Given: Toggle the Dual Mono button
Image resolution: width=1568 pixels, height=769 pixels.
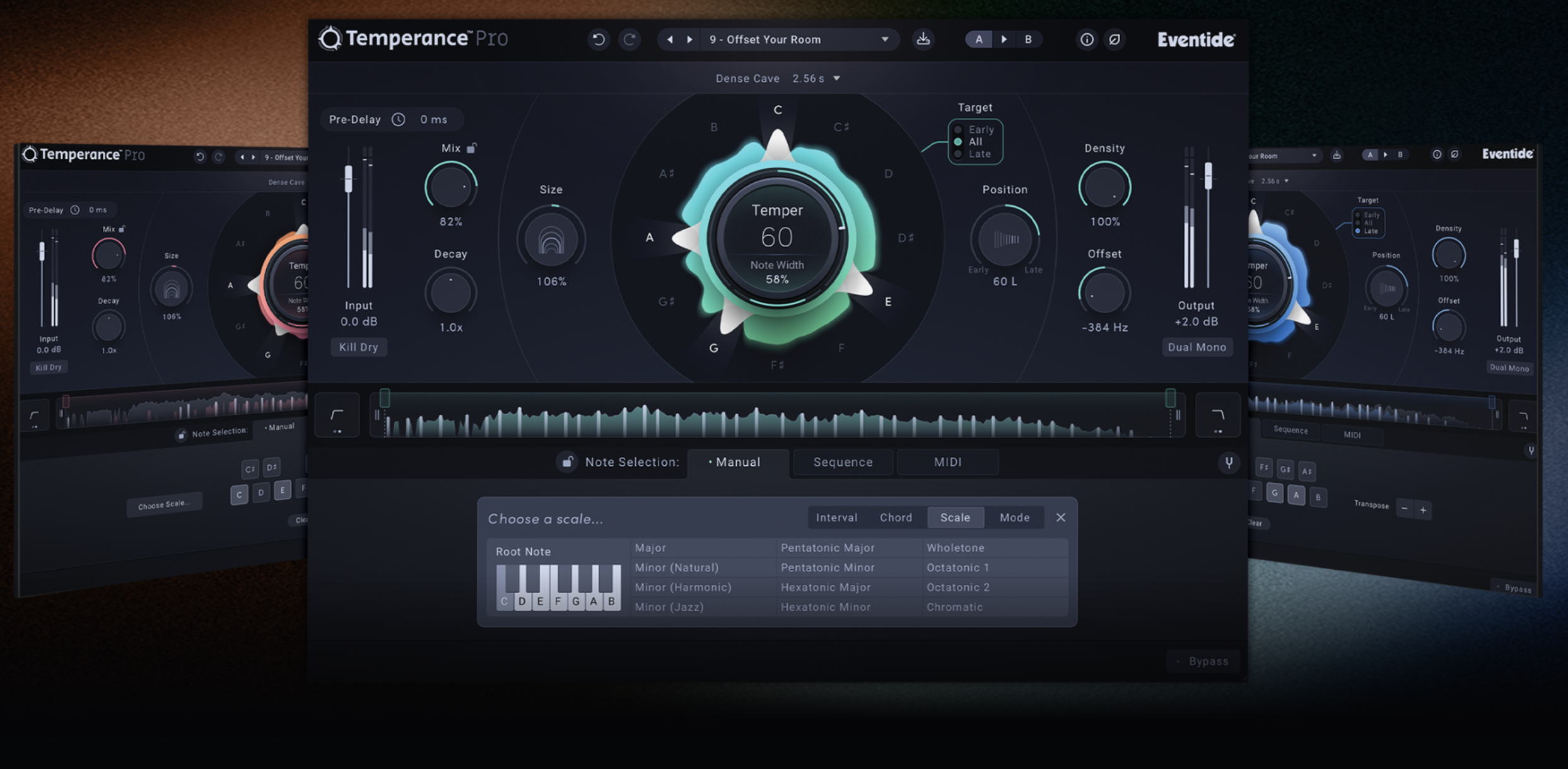Looking at the screenshot, I should point(1196,347).
